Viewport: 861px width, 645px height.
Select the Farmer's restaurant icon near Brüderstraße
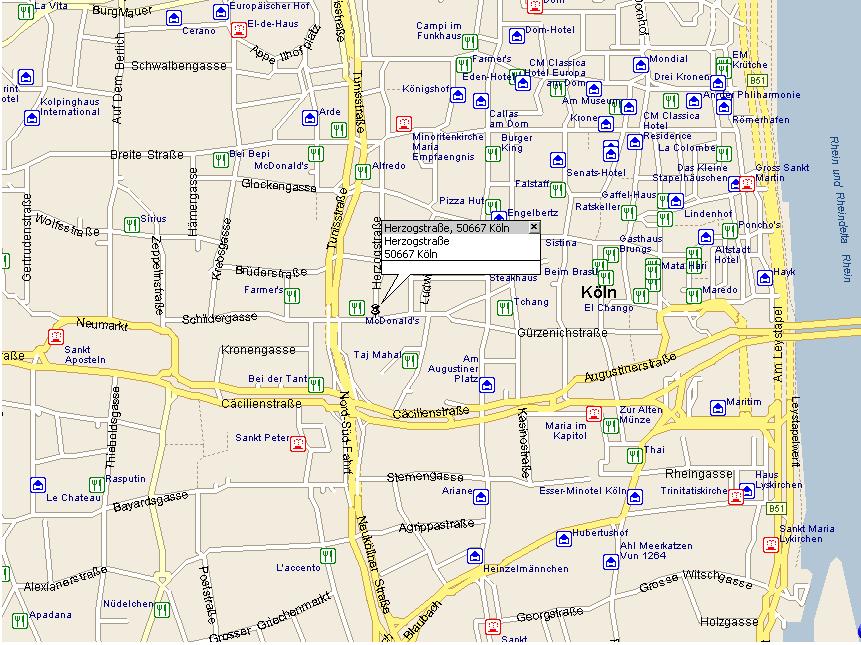coord(292,295)
